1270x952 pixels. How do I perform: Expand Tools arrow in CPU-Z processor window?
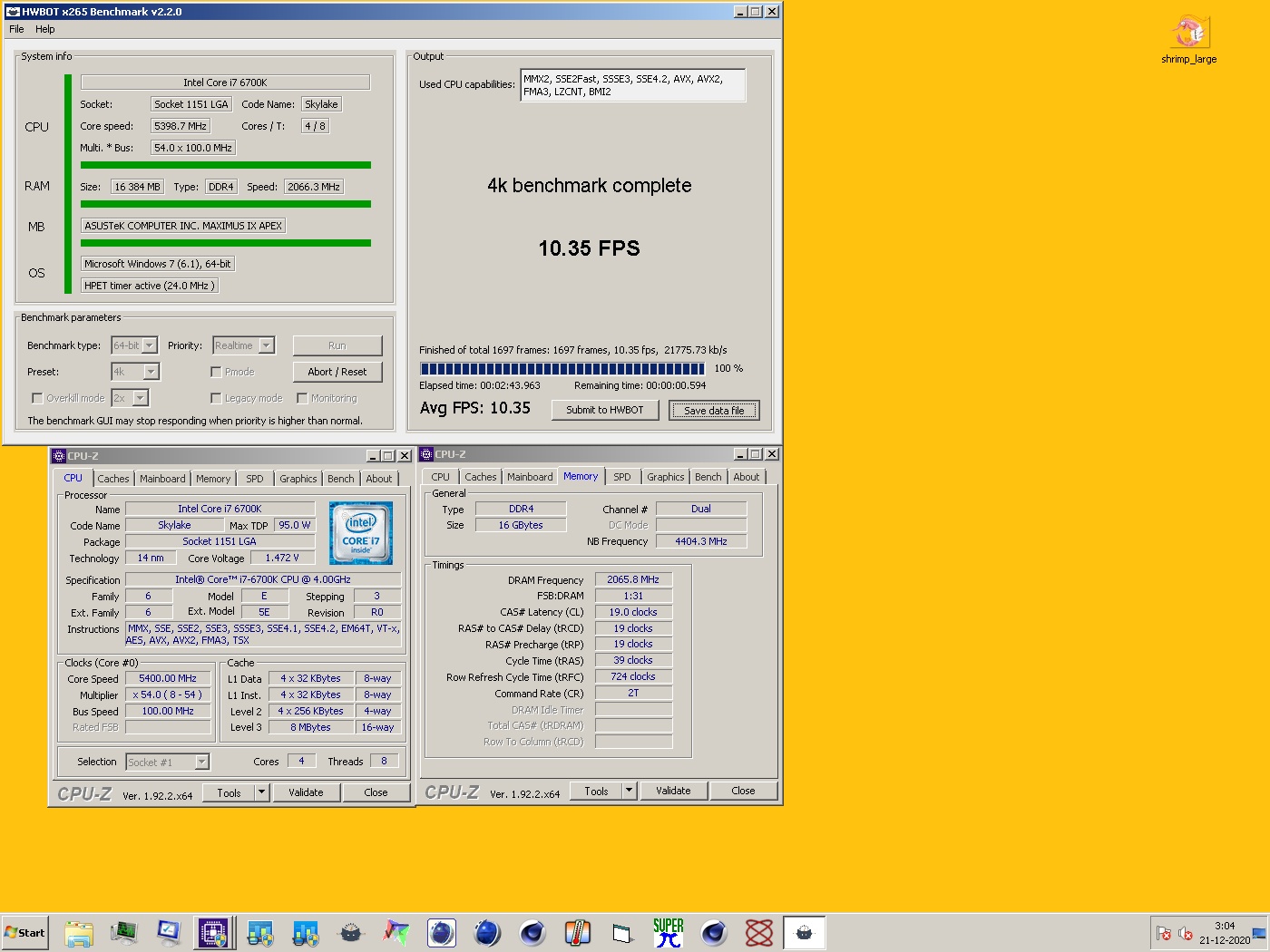(x=261, y=792)
